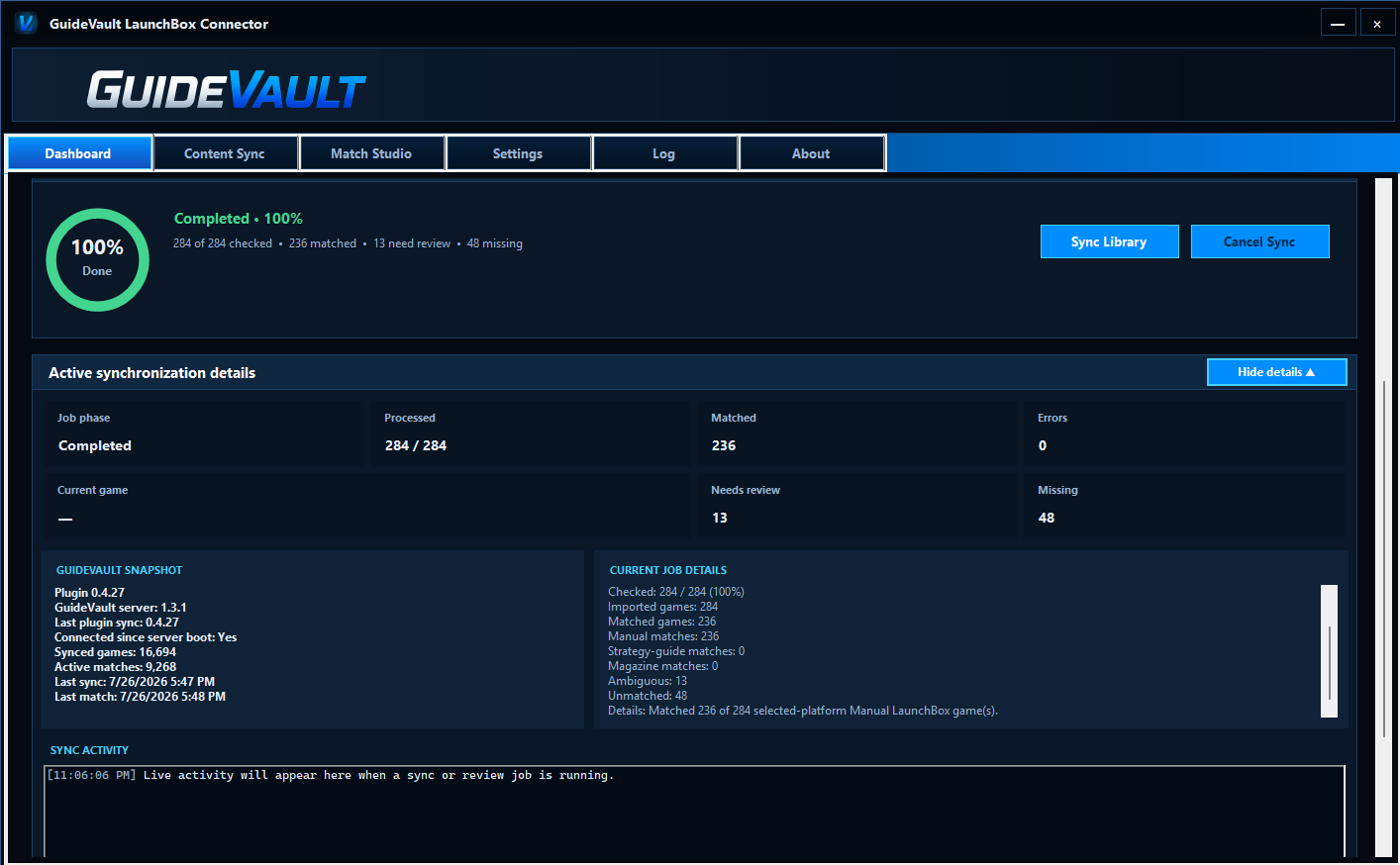Click 'Connected since server boot: Yes' line

coord(146,637)
